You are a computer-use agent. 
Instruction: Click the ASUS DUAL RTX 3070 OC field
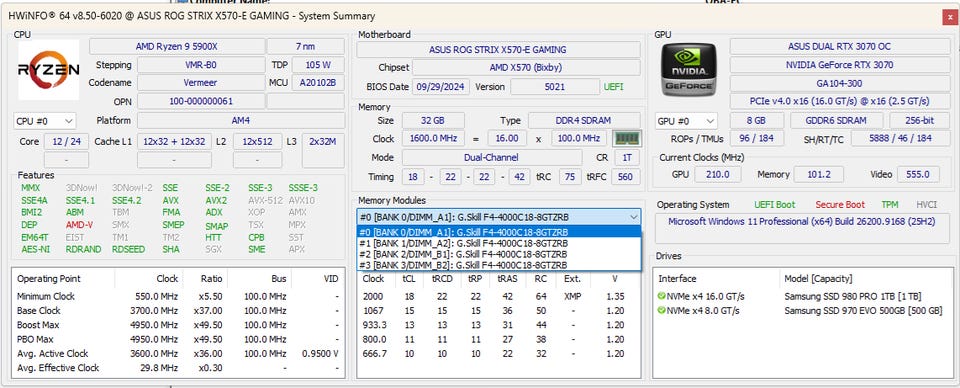click(x=839, y=47)
